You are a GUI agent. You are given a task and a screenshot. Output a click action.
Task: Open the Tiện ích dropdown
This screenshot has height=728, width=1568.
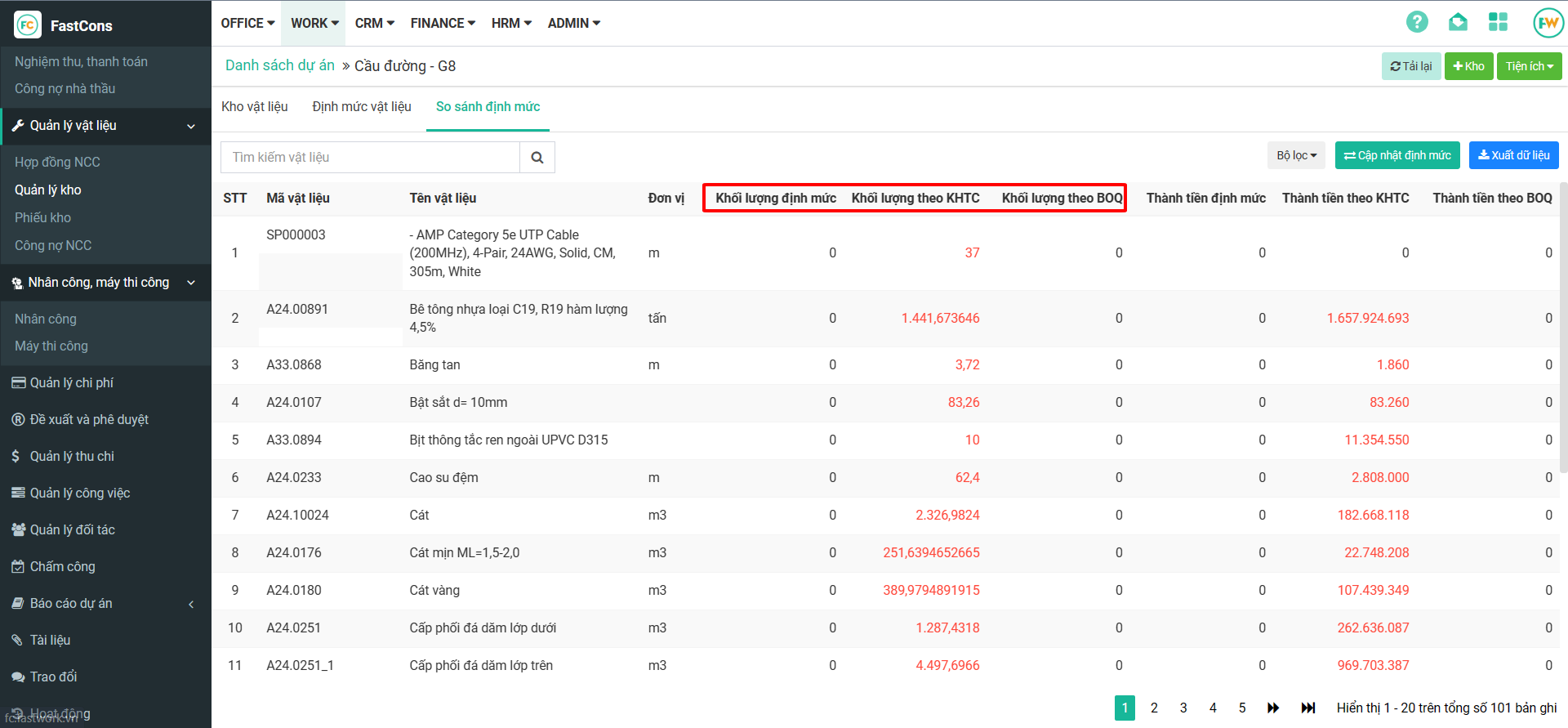tap(1529, 66)
